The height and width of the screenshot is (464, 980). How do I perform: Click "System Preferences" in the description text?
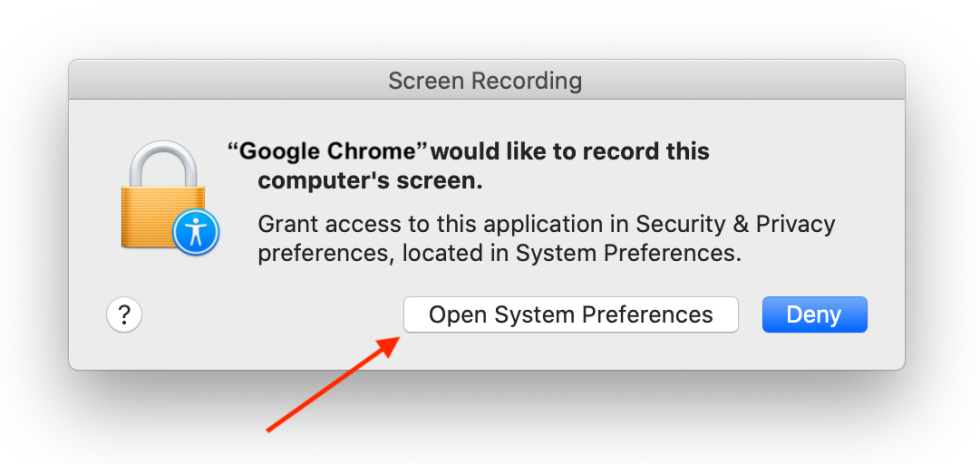coord(628,254)
